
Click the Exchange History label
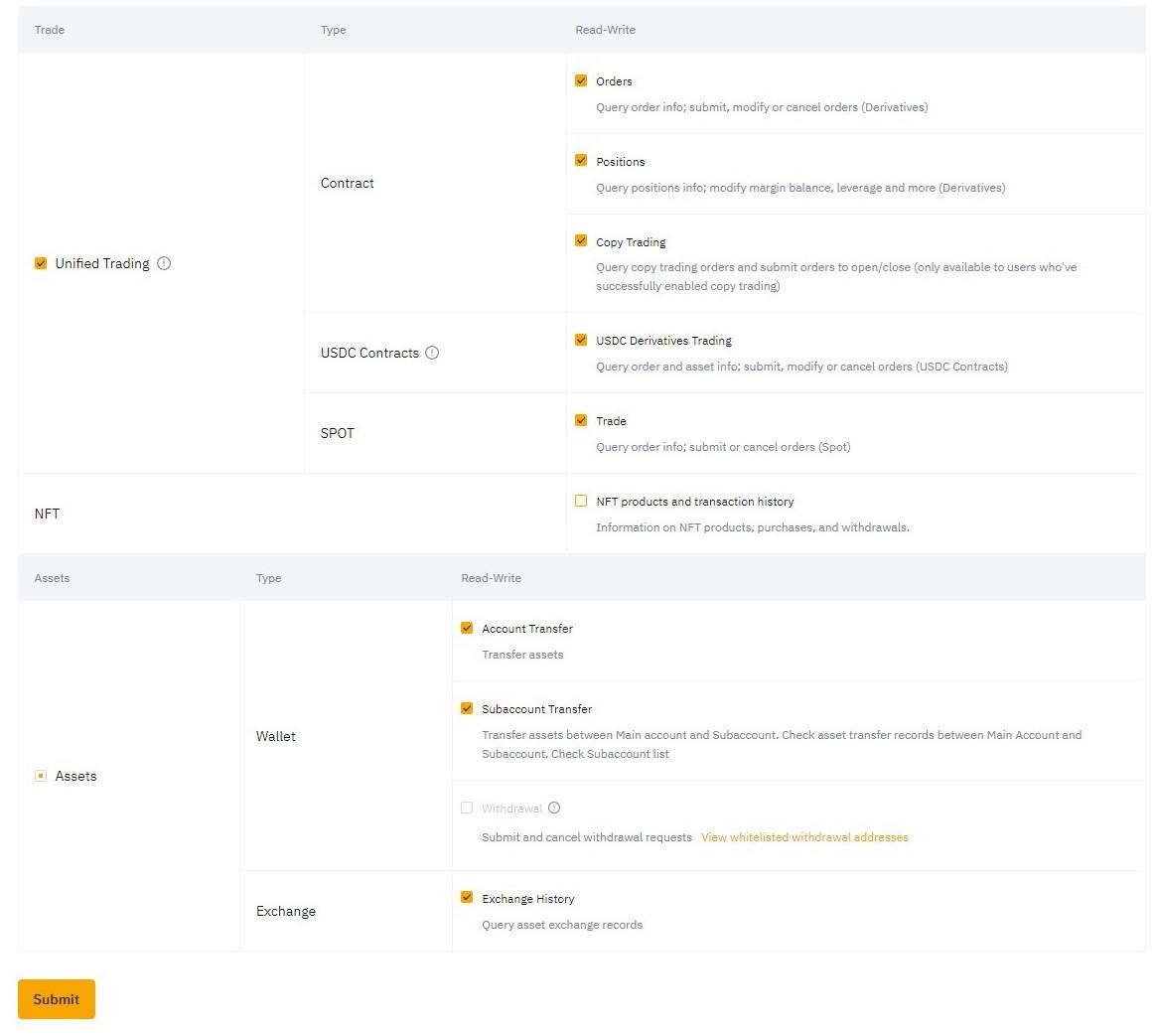tap(528, 899)
